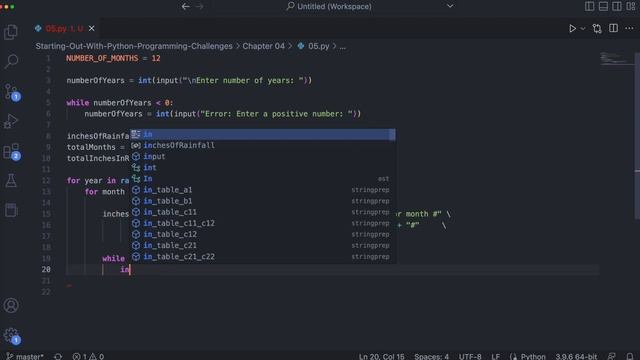The height and width of the screenshot is (360, 640).
Task: Switch to the 05.py editor tab
Action: (x=64, y=29)
